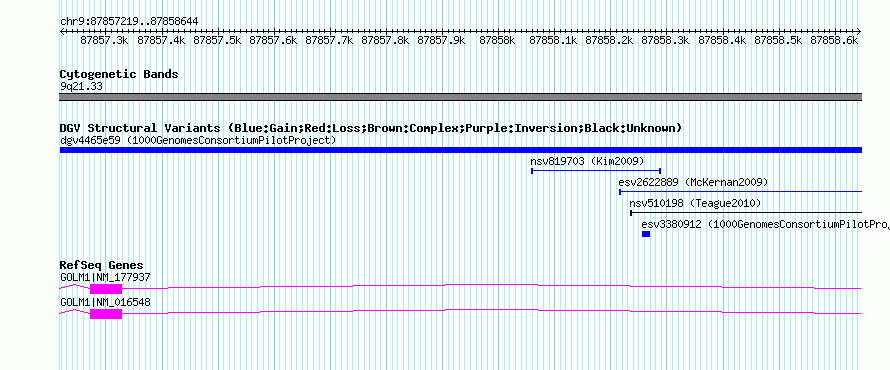The height and width of the screenshot is (370, 890).
Task: Click the GOLM1 NM_016548 magenta exon box
Action: [106, 314]
